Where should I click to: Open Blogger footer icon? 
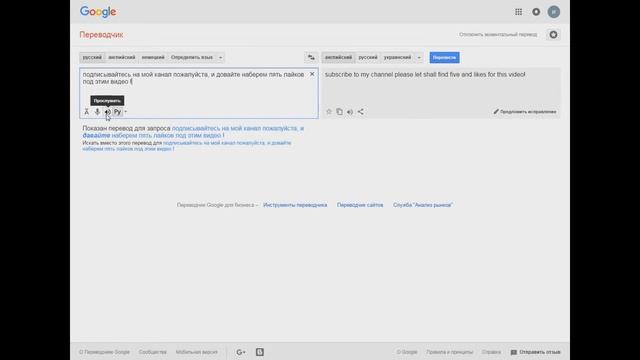coord(260,352)
